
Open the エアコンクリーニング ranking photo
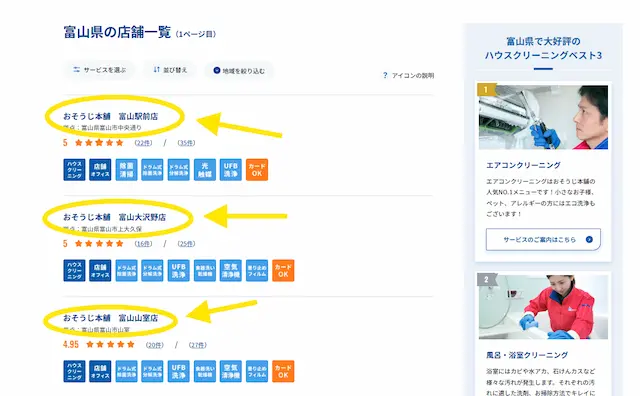pos(543,117)
